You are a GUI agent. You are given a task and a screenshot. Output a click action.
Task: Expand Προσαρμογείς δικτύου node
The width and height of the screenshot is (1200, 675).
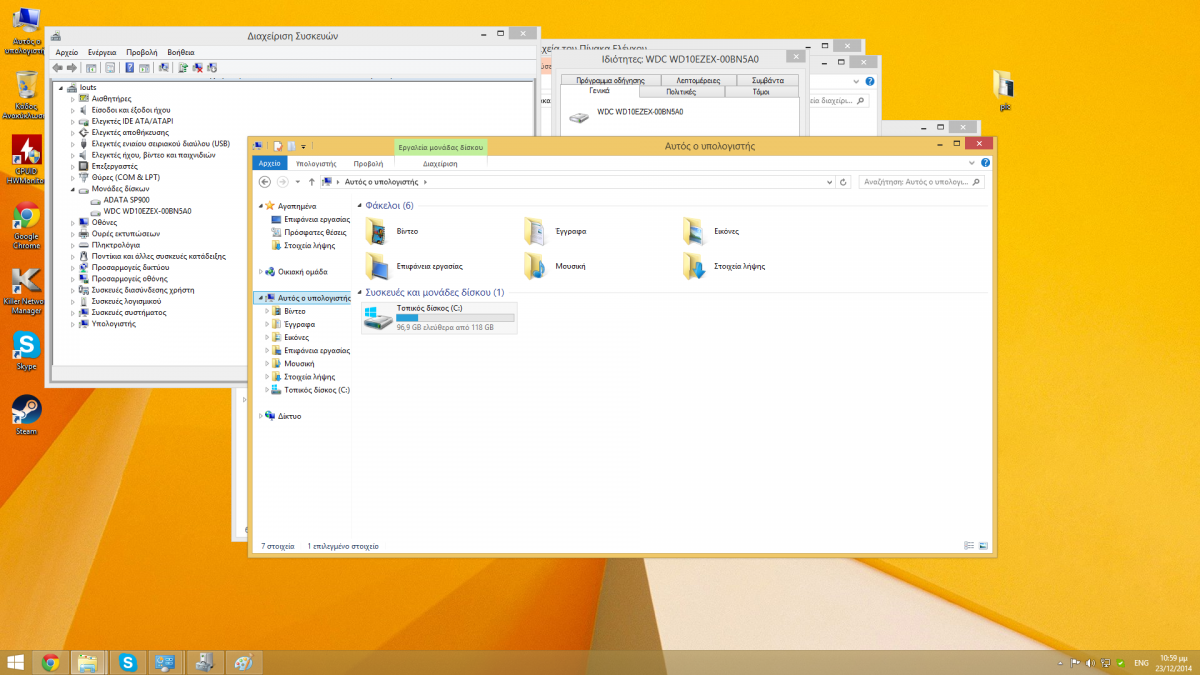coord(73,268)
